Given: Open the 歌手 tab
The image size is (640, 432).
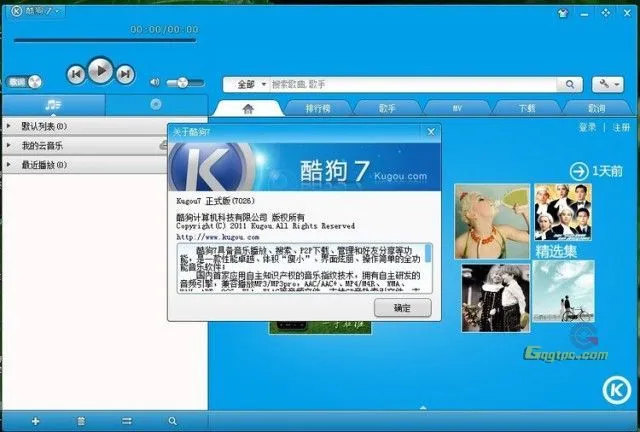Looking at the screenshot, I should coord(387,108).
